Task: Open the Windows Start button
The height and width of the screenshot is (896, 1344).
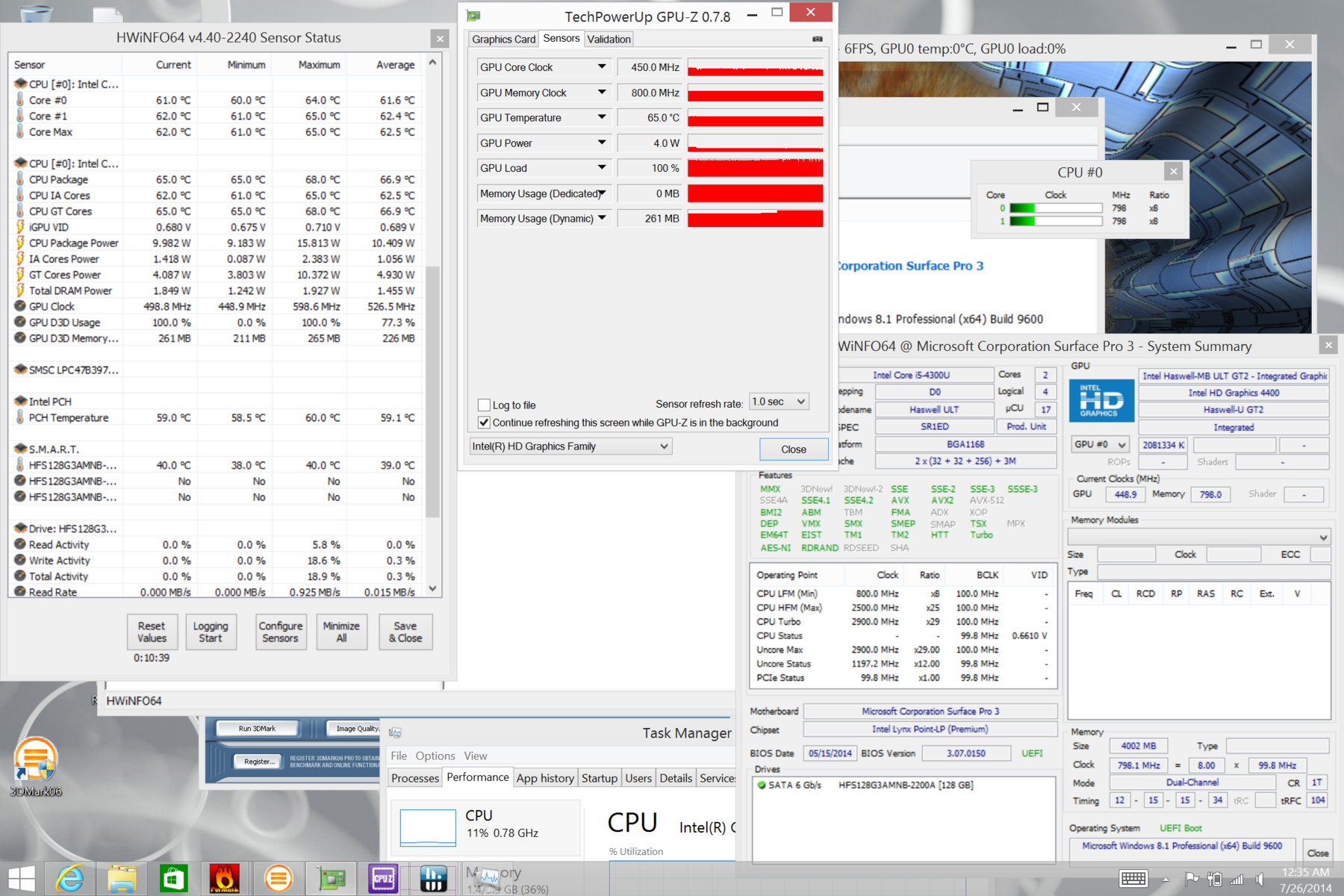Action: [22, 878]
